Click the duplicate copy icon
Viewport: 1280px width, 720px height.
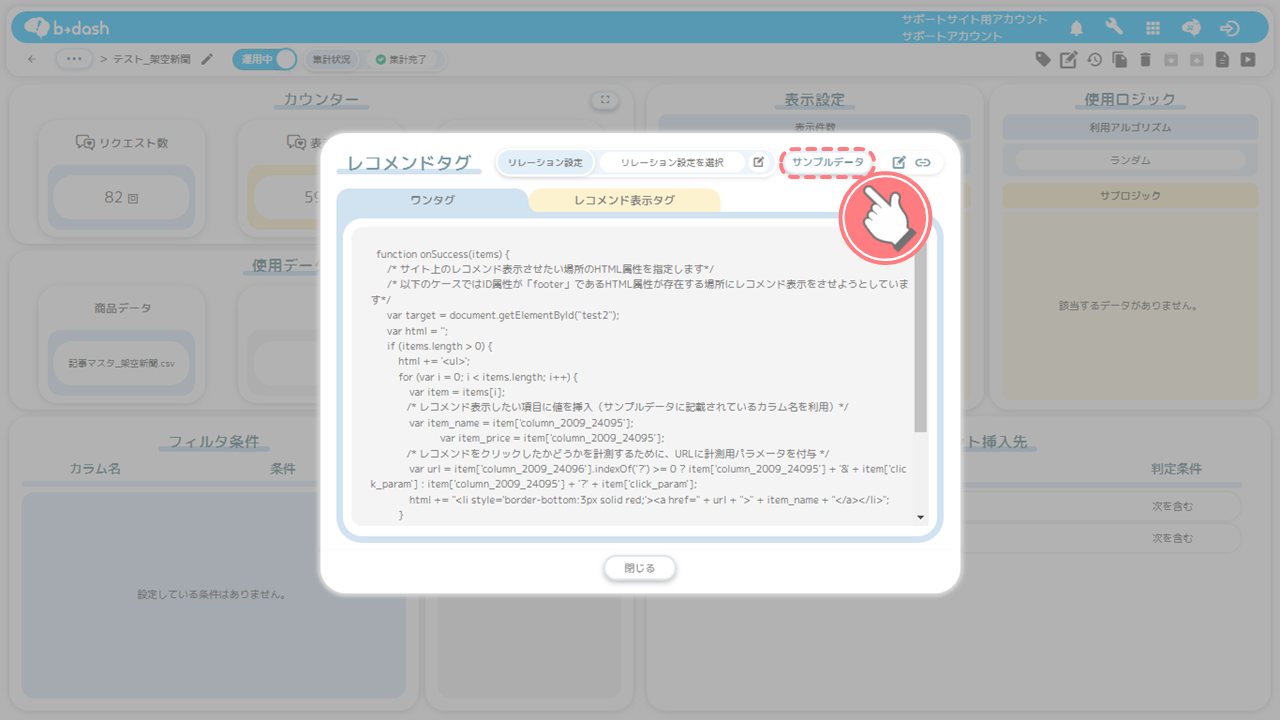point(1120,59)
